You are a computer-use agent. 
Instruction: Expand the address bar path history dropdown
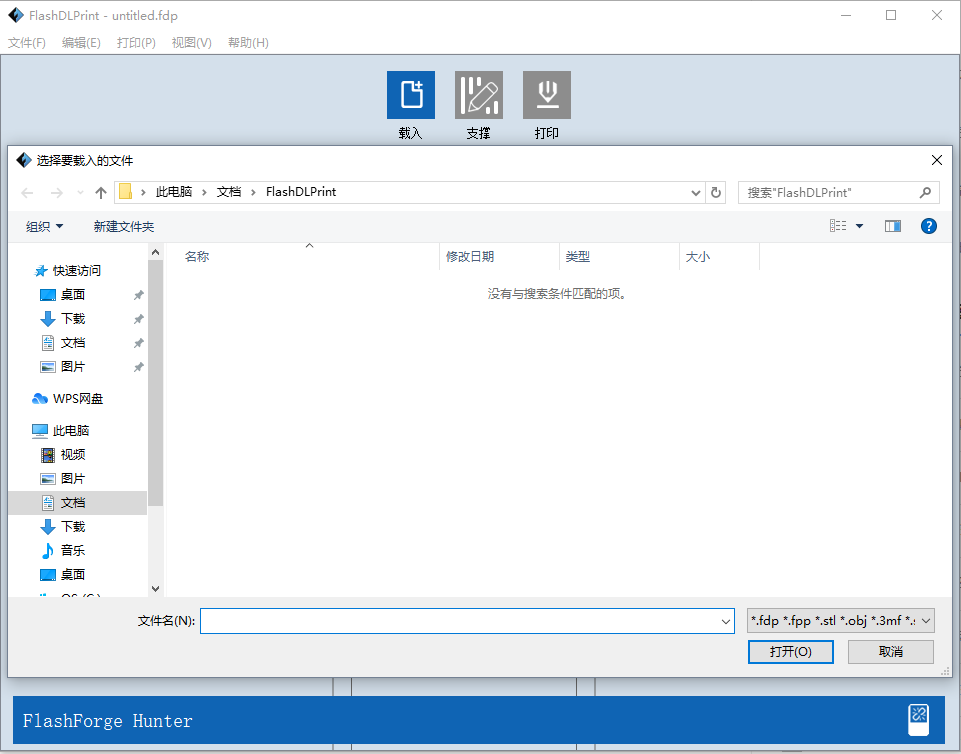(696, 192)
